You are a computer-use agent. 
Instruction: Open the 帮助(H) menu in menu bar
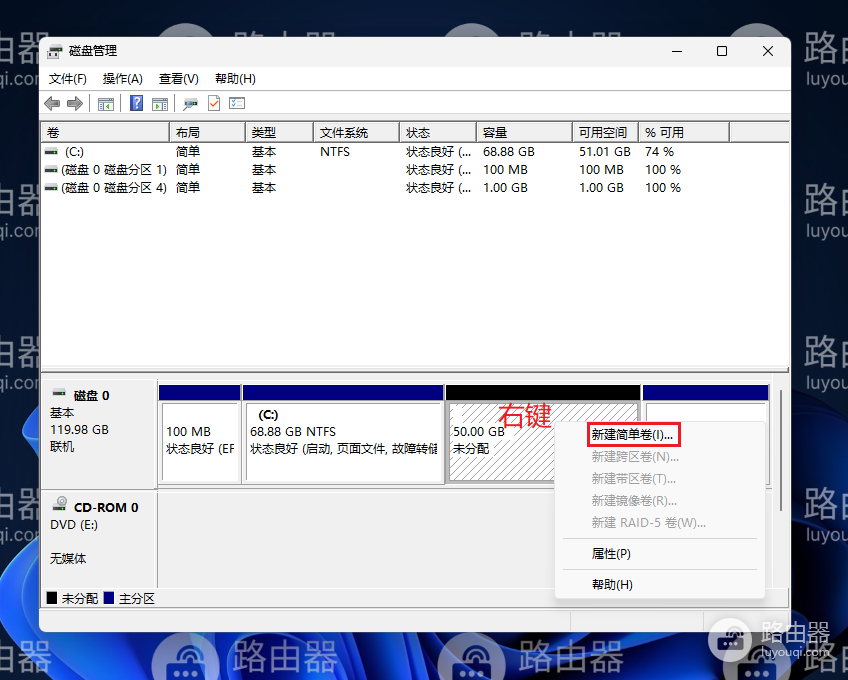pos(235,79)
